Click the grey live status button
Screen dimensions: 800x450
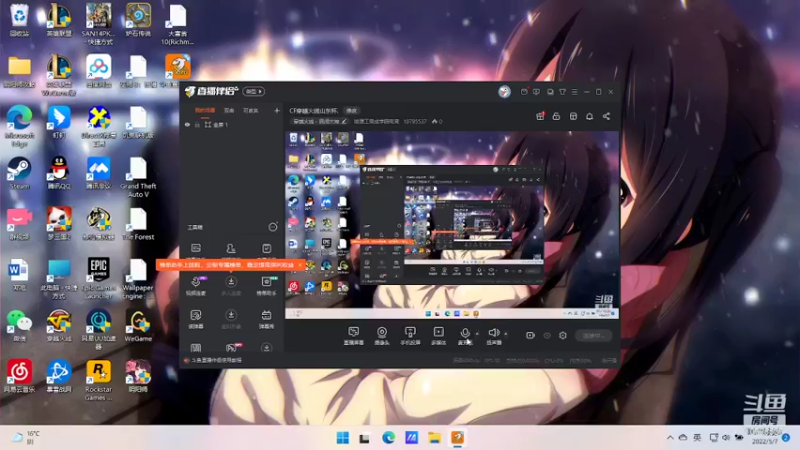[594, 335]
